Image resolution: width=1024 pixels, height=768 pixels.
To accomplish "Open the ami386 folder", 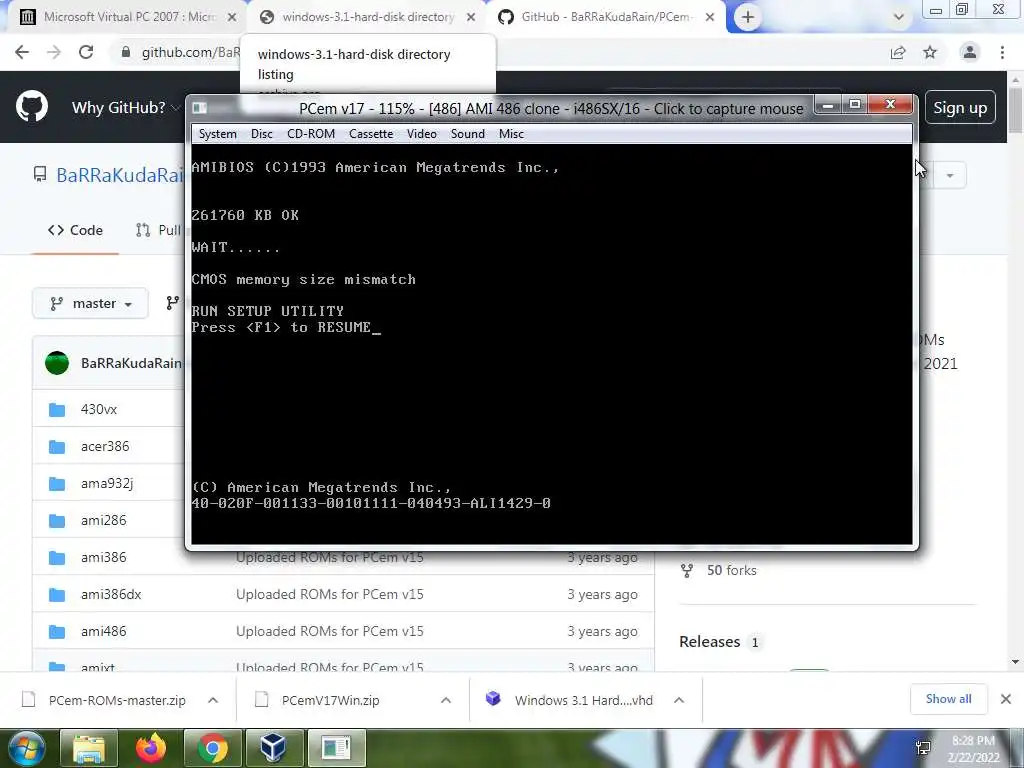I will [103, 558].
